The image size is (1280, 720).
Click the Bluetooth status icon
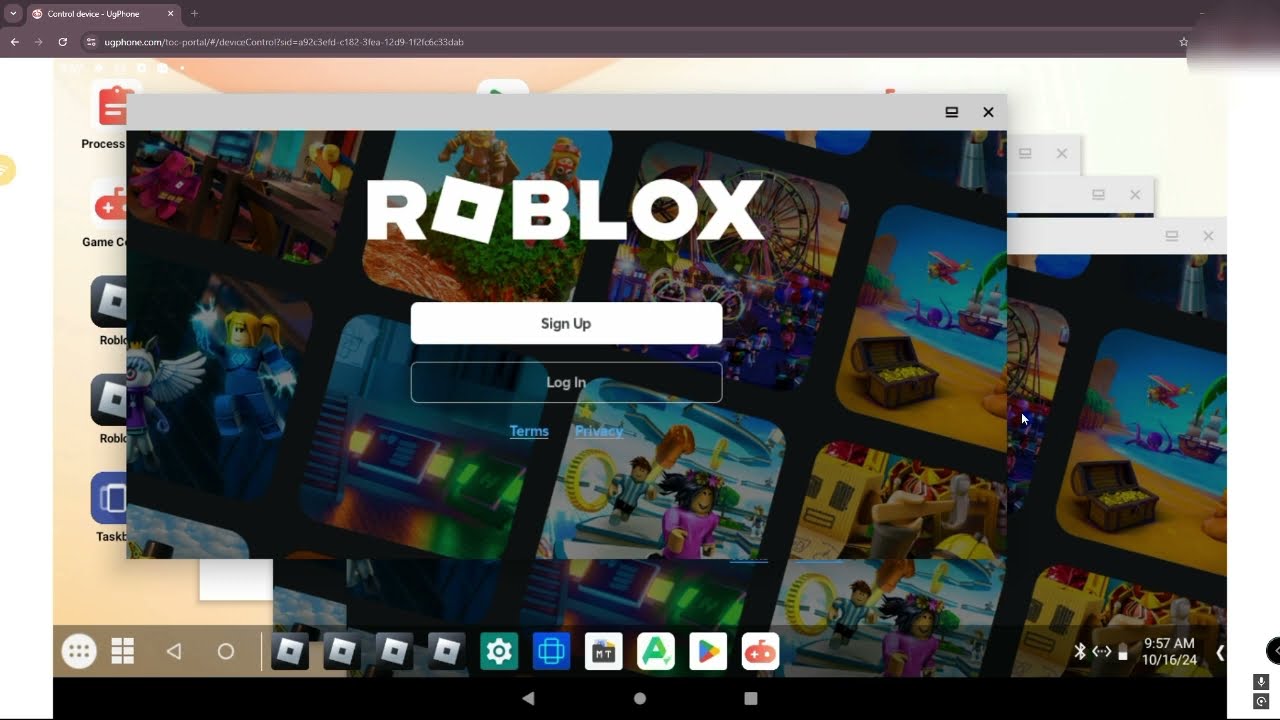pyautogui.click(x=1079, y=652)
